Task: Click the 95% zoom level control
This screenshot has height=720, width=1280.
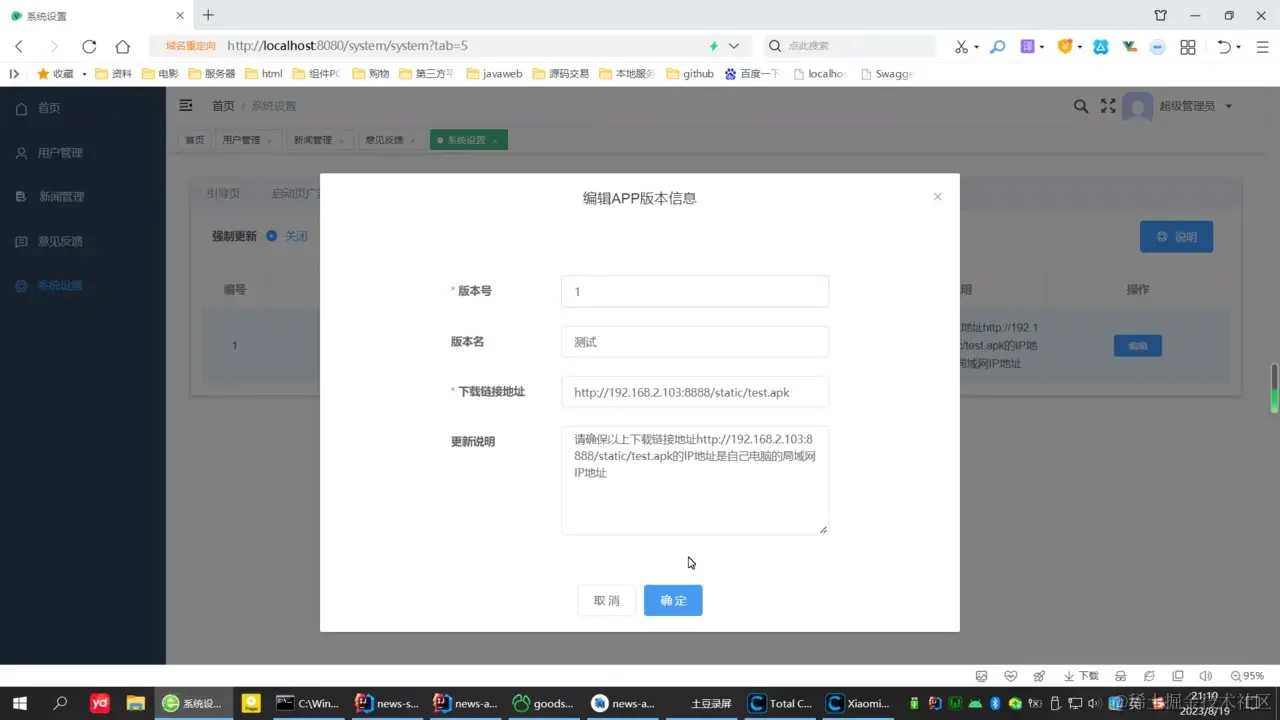Action: (1247, 676)
